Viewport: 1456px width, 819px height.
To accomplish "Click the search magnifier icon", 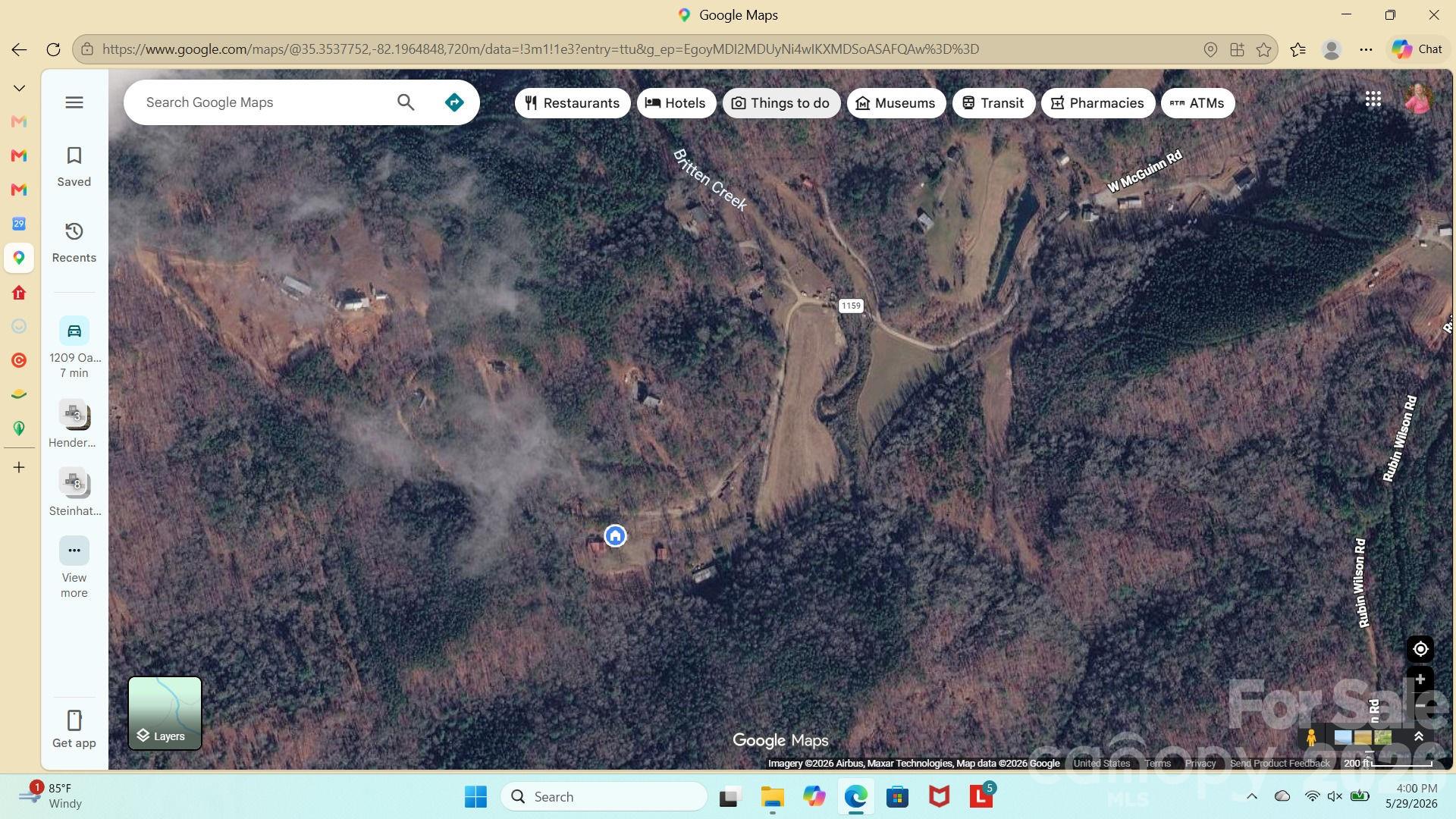I will 406,102.
